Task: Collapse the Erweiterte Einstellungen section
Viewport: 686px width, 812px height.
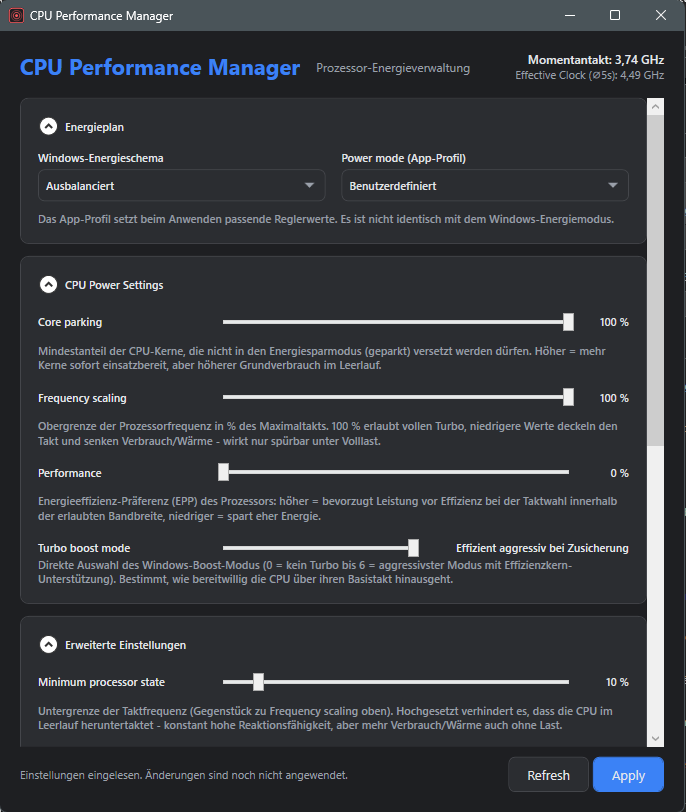Action: pos(49,645)
